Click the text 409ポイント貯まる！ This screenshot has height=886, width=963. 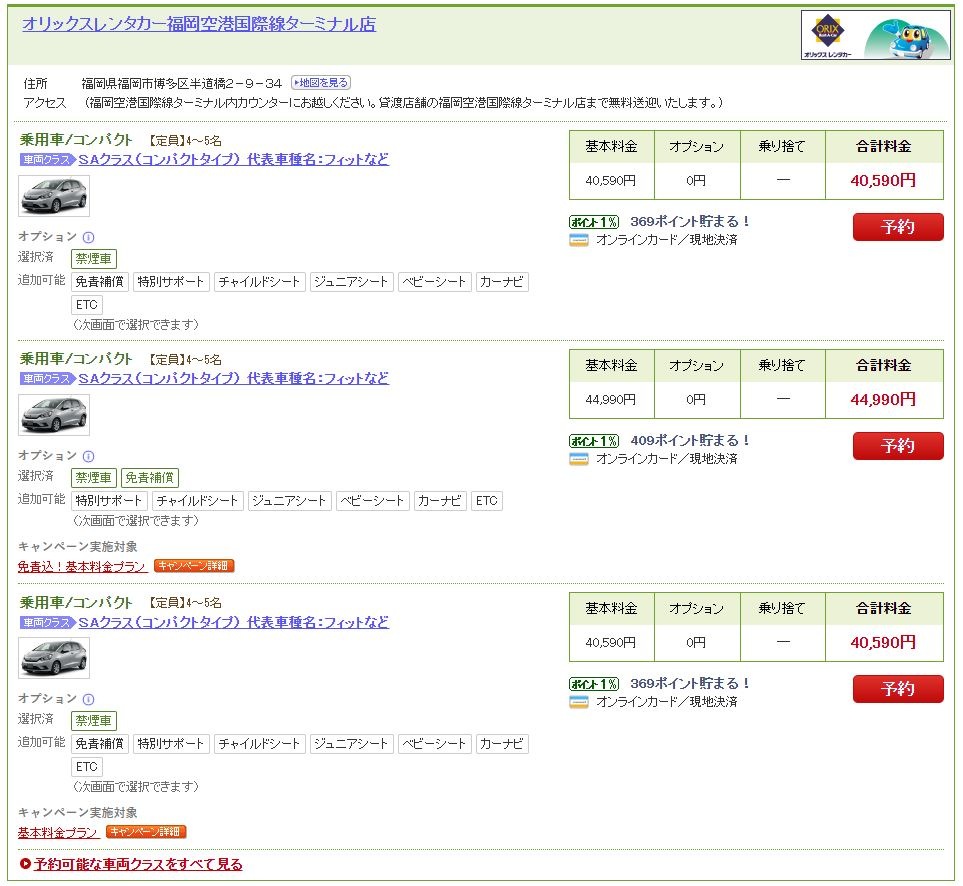pos(690,441)
